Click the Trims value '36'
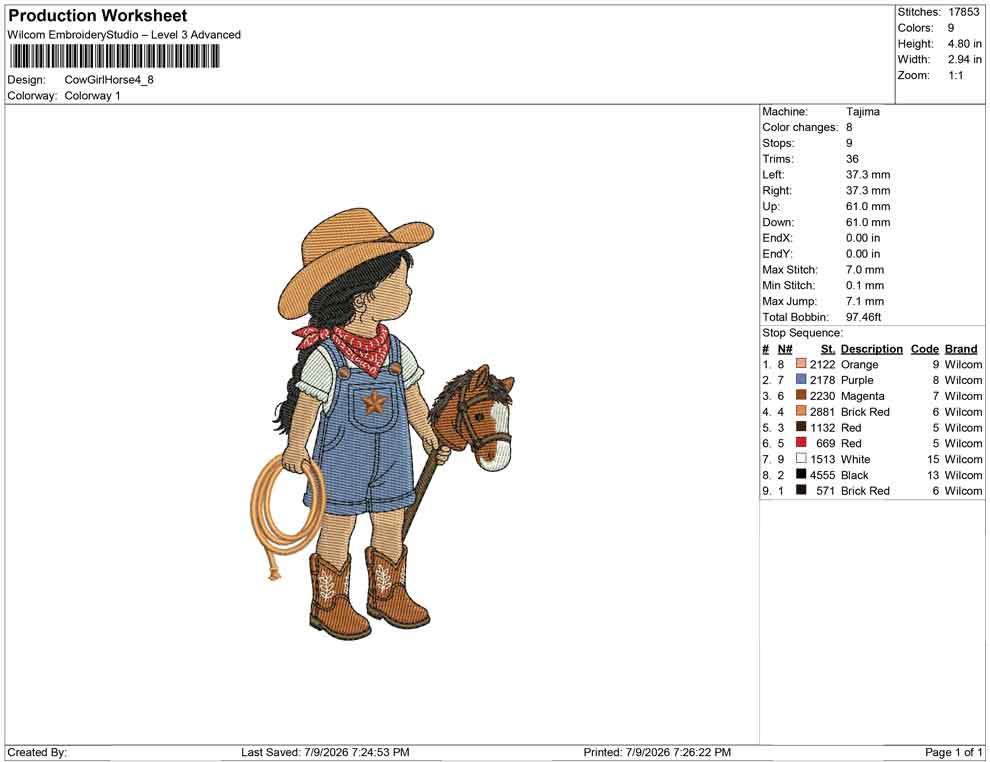Screen dimensions: 990x762 [x=852, y=158]
